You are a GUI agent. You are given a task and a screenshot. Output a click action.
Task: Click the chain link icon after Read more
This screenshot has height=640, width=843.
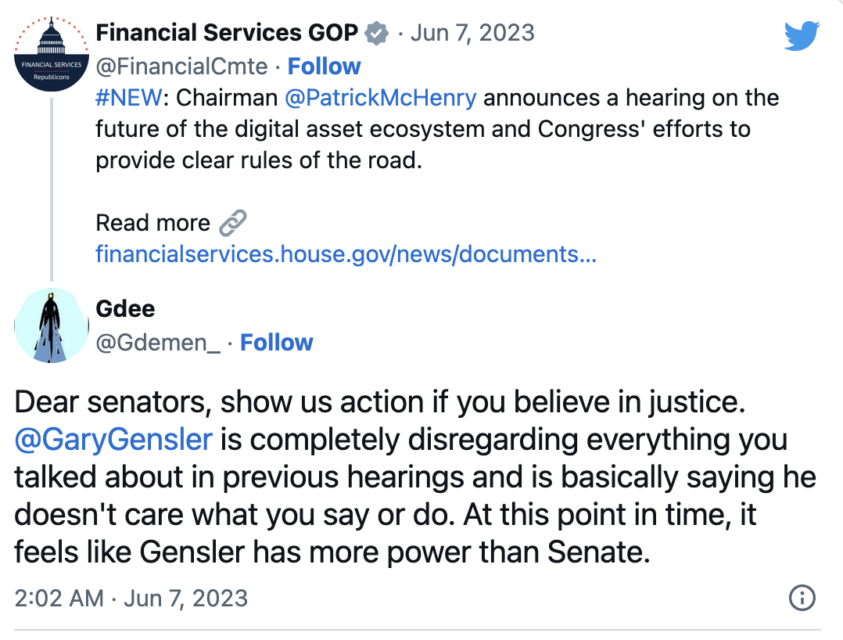click(233, 223)
